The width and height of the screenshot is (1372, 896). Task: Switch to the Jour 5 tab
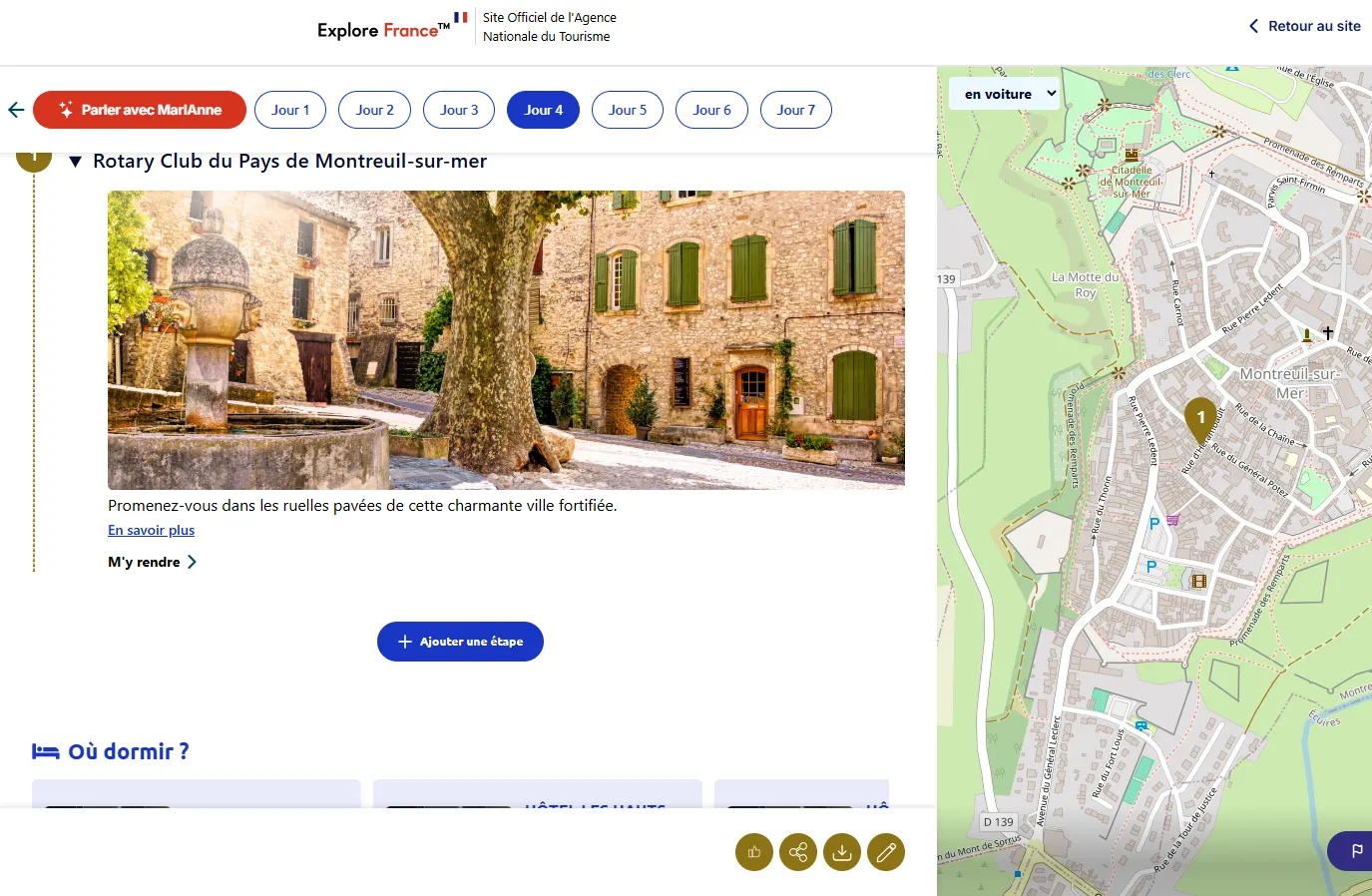pyautogui.click(x=628, y=110)
